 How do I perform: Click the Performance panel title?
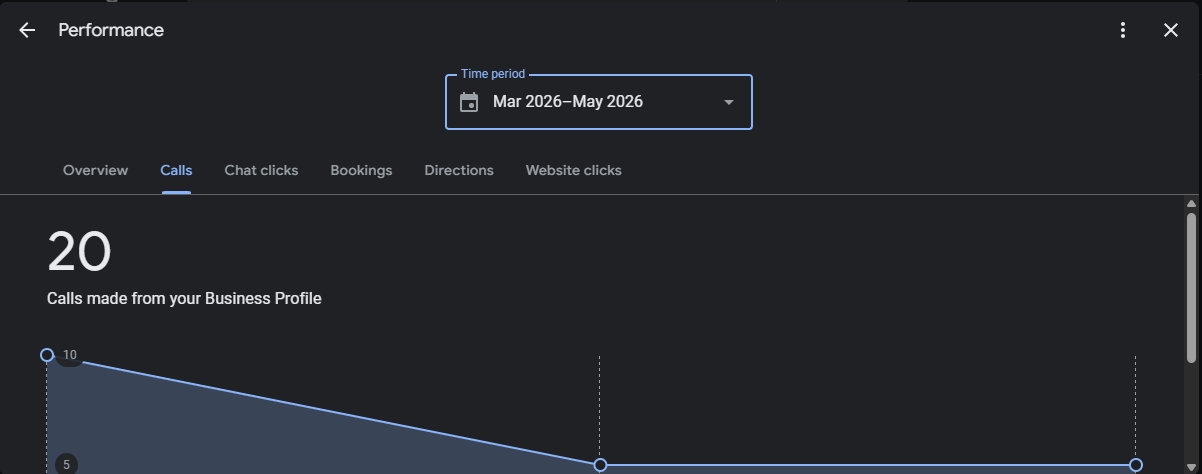point(111,30)
